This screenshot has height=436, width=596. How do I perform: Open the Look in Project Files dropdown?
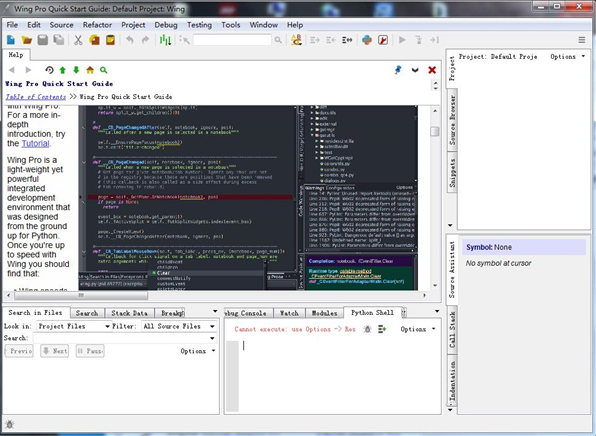tap(73, 326)
